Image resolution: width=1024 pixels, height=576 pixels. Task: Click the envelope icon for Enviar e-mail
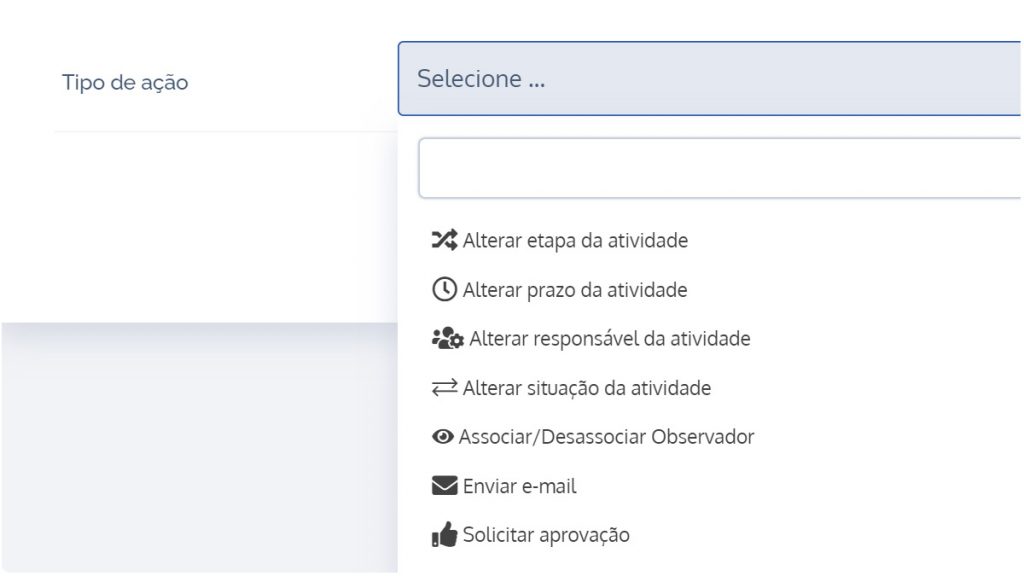444,486
